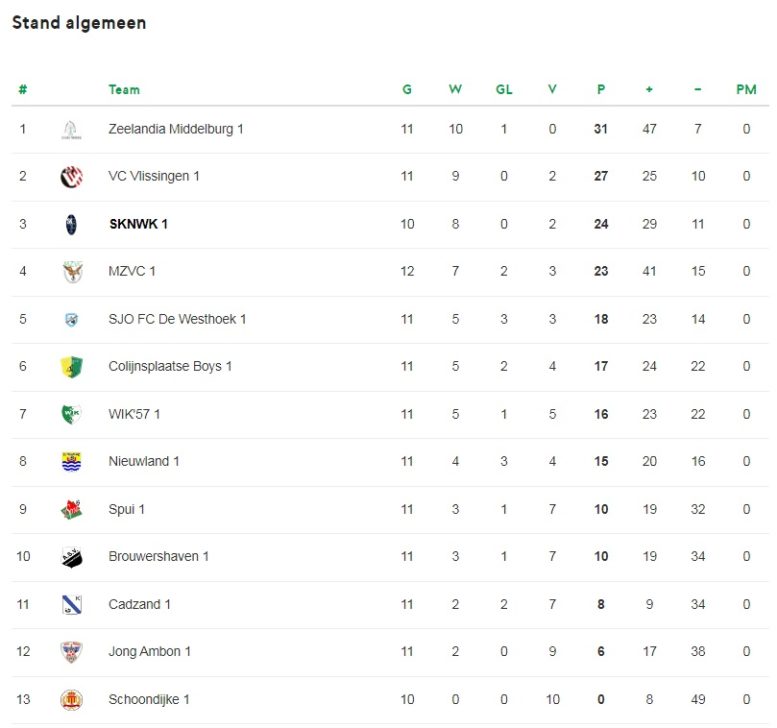Viewport: 777px width, 728px height.
Task: Click the MZVC eagle crest
Action: click(x=72, y=272)
